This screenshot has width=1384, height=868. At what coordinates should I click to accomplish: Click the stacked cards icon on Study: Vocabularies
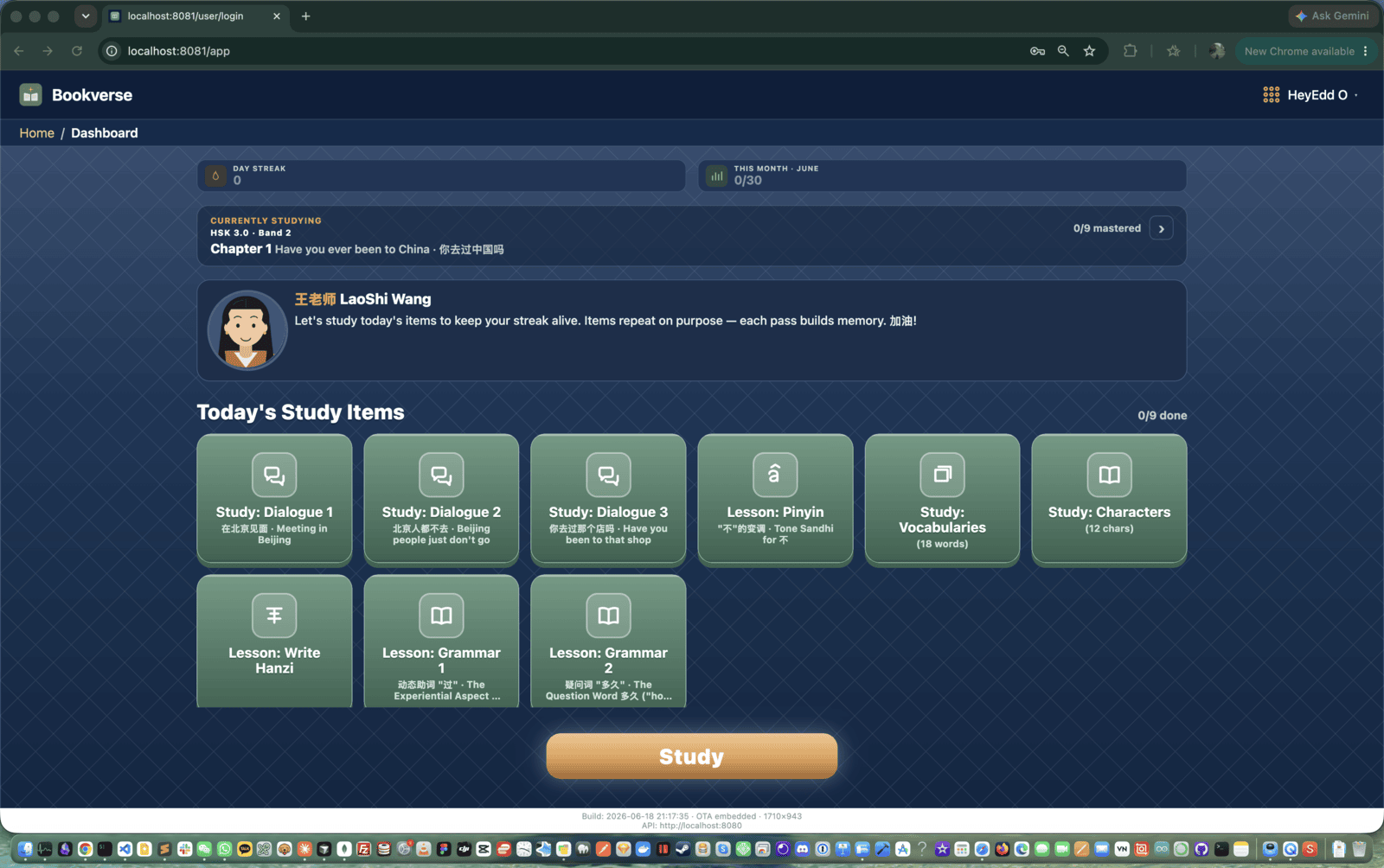point(942,475)
